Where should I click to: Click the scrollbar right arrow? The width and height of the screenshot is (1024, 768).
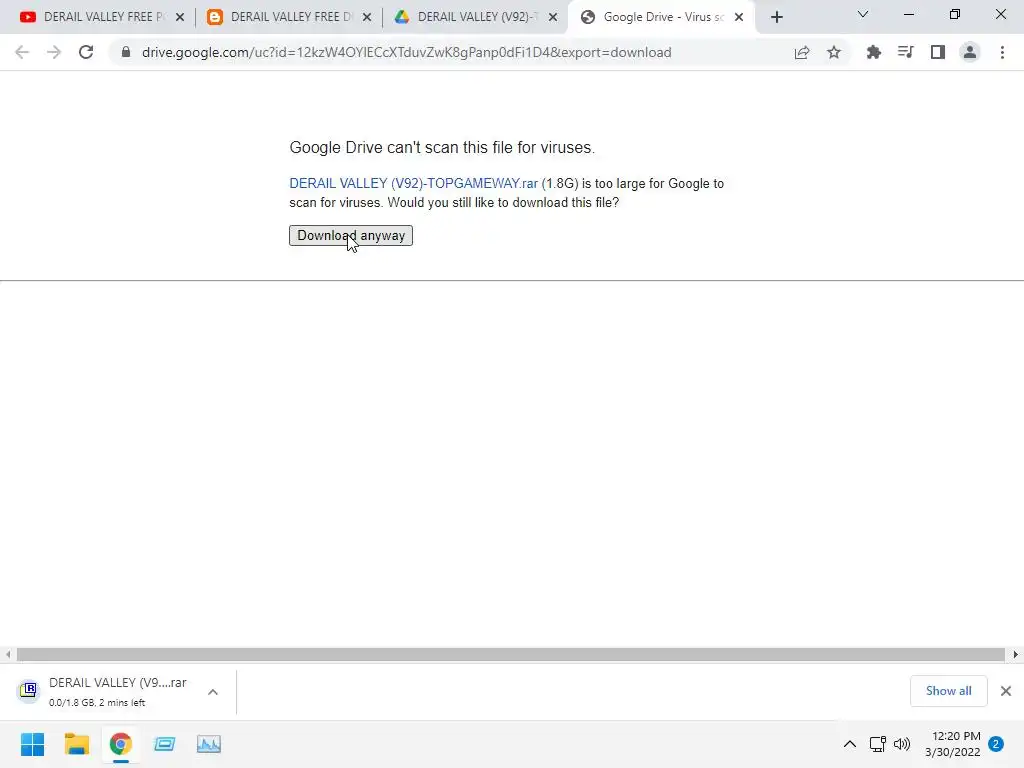1016,654
